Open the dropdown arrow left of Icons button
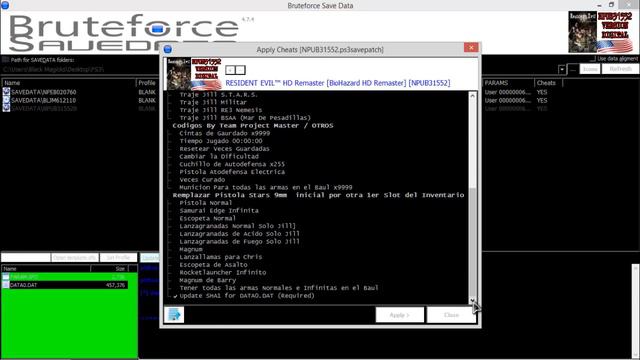 click(x=562, y=69)
